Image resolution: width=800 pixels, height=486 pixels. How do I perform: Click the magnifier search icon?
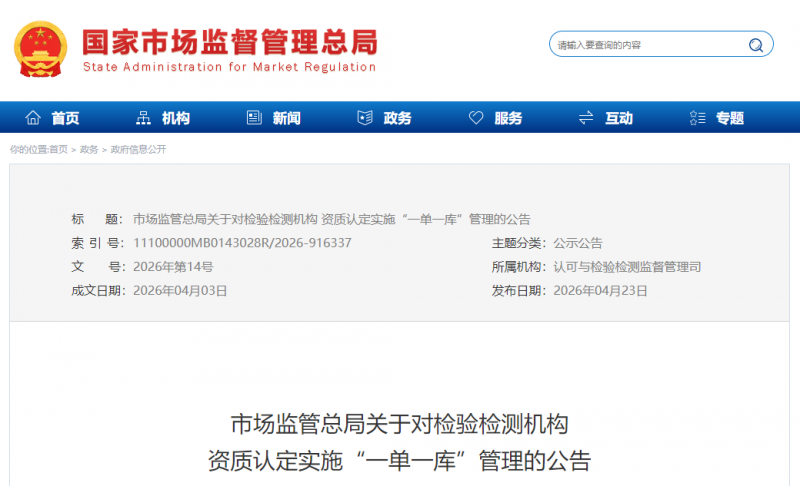point(756,45)
